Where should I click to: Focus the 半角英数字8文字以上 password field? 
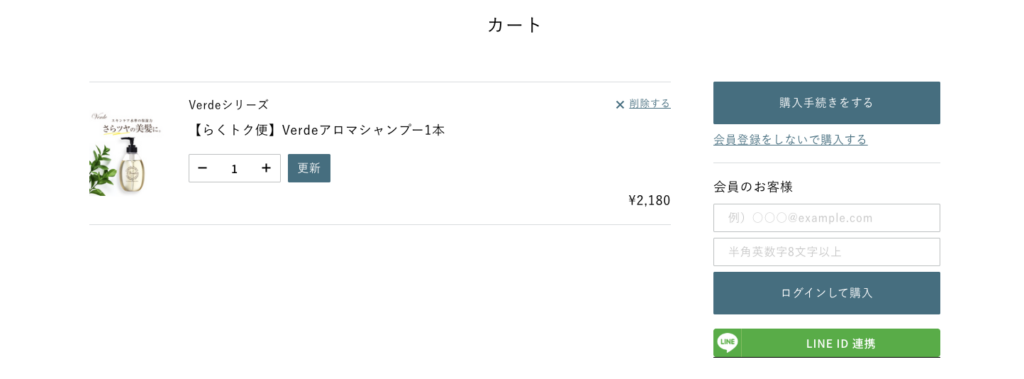coord(826,252)
